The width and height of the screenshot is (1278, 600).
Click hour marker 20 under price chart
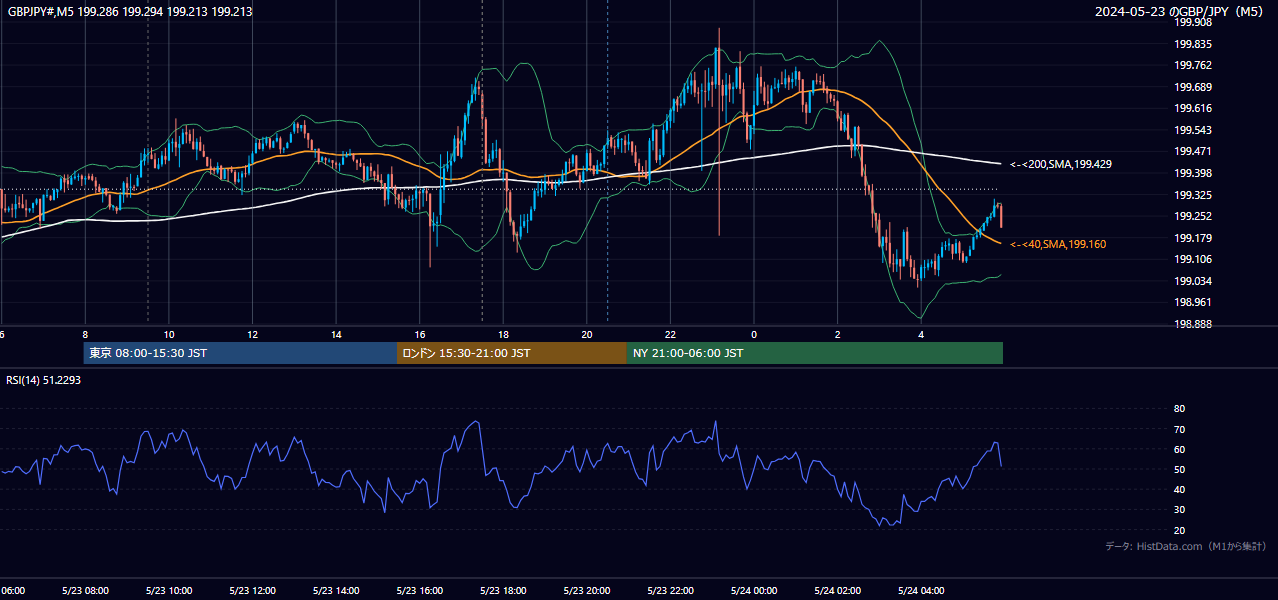pyautogui.click(x=587, y=335)
